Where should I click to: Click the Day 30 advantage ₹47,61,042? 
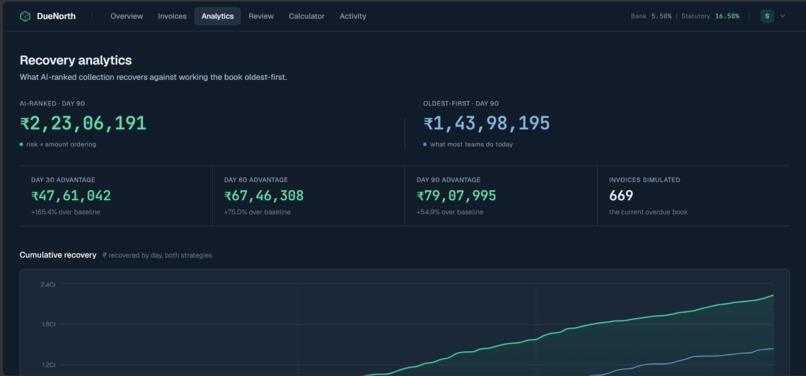tap(71, 196)
